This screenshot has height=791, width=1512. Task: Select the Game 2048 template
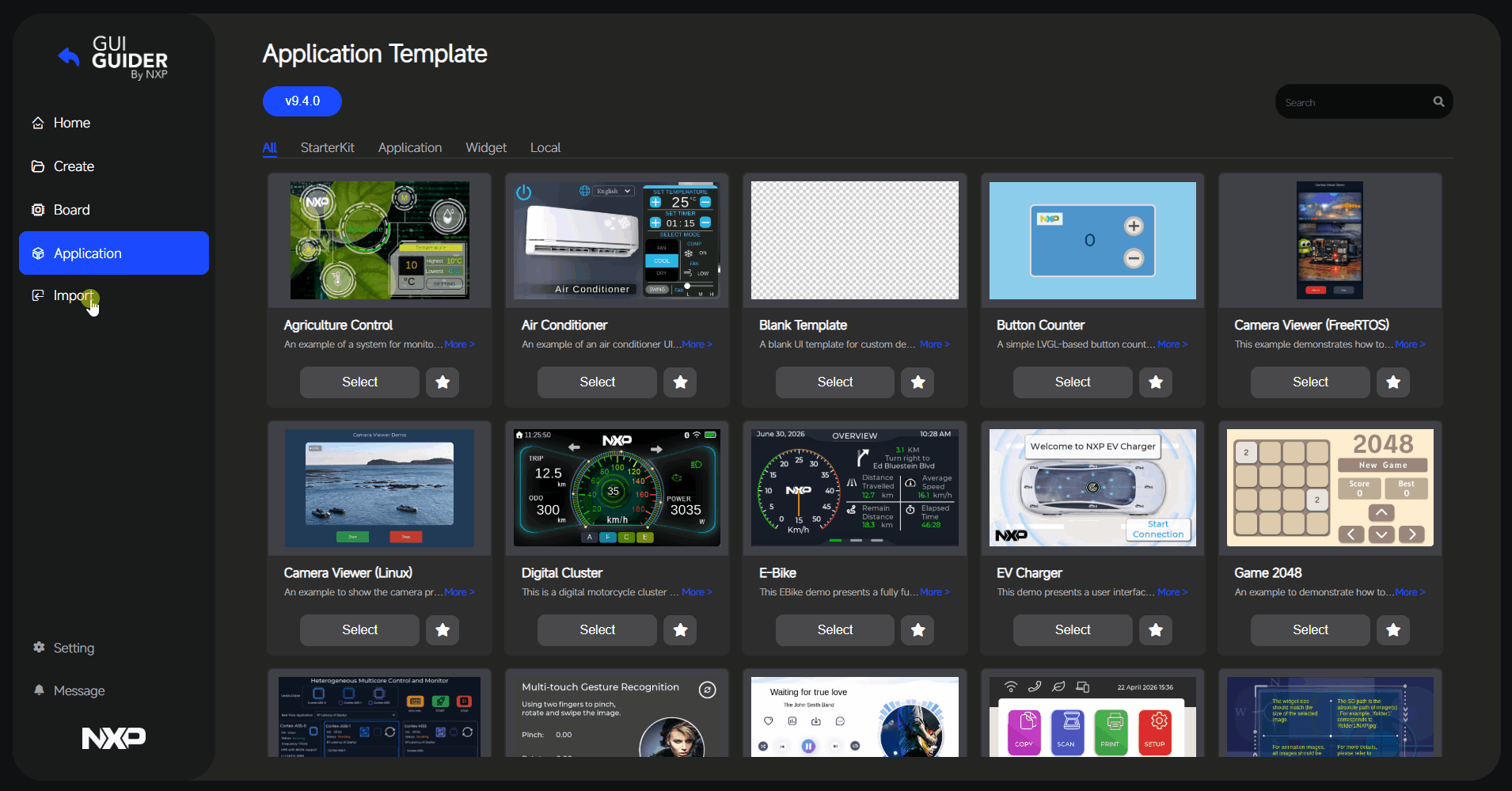click(x=1310, y=630)
